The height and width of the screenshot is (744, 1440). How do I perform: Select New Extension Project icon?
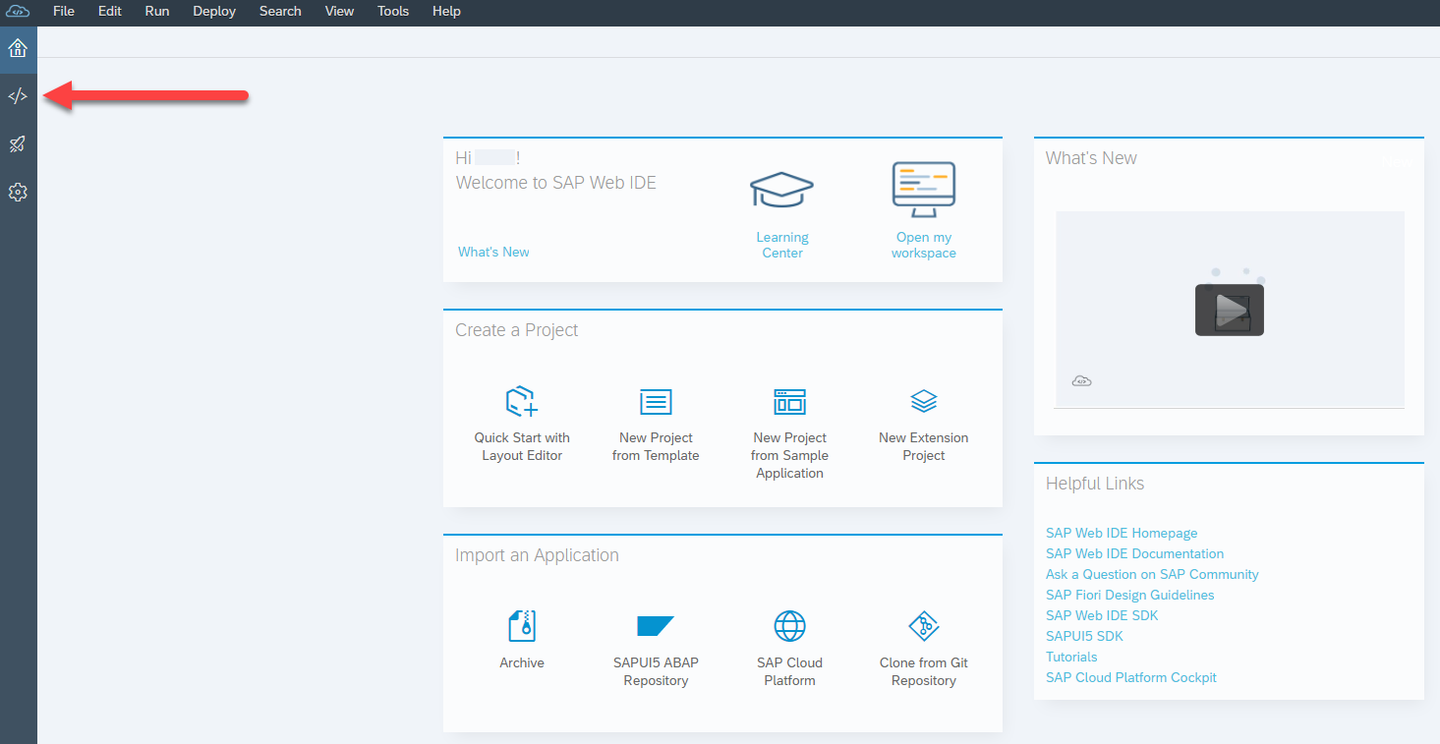(x=924, y=401)
